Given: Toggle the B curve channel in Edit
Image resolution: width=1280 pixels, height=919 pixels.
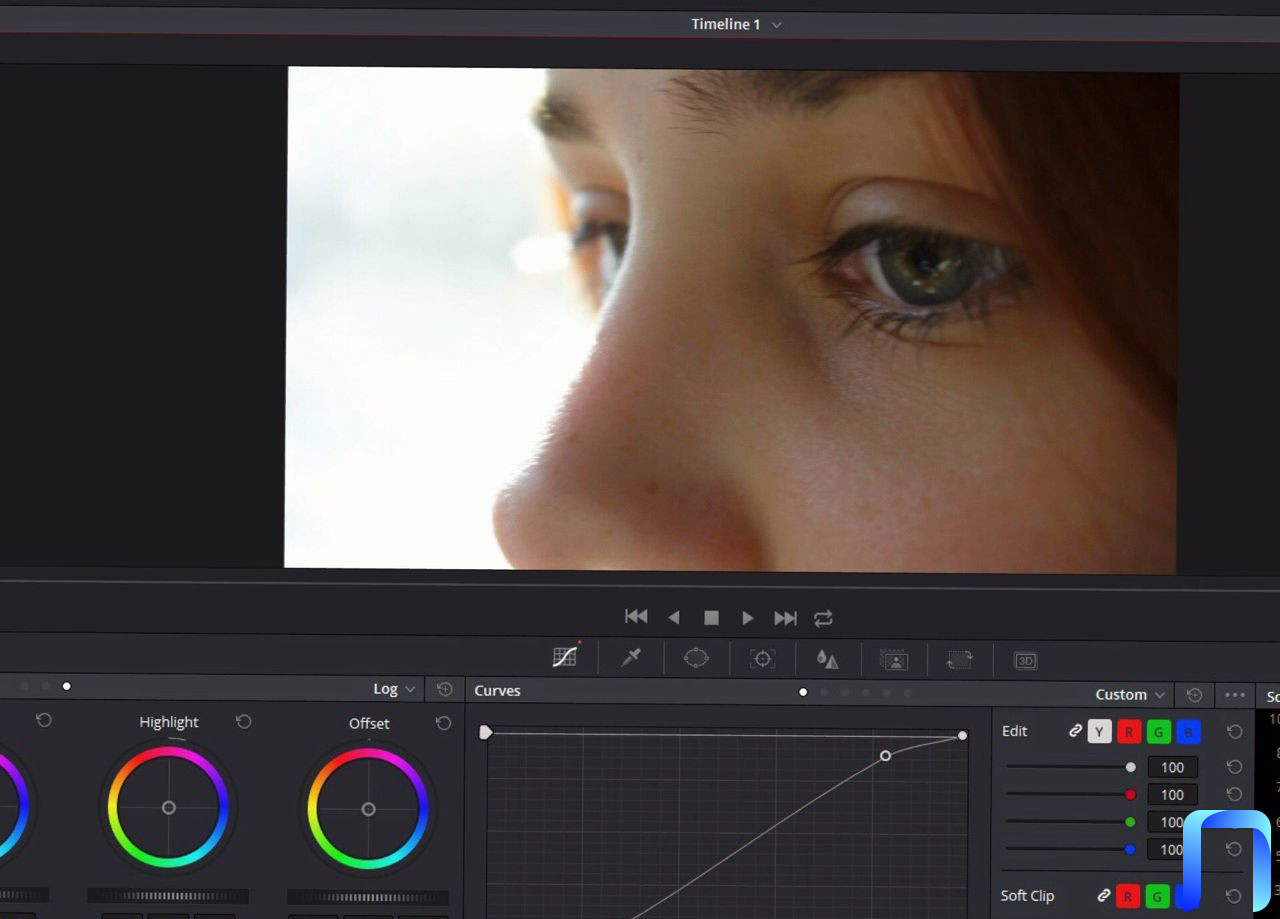Looking at the screenshot, I should click(1188, 733).
